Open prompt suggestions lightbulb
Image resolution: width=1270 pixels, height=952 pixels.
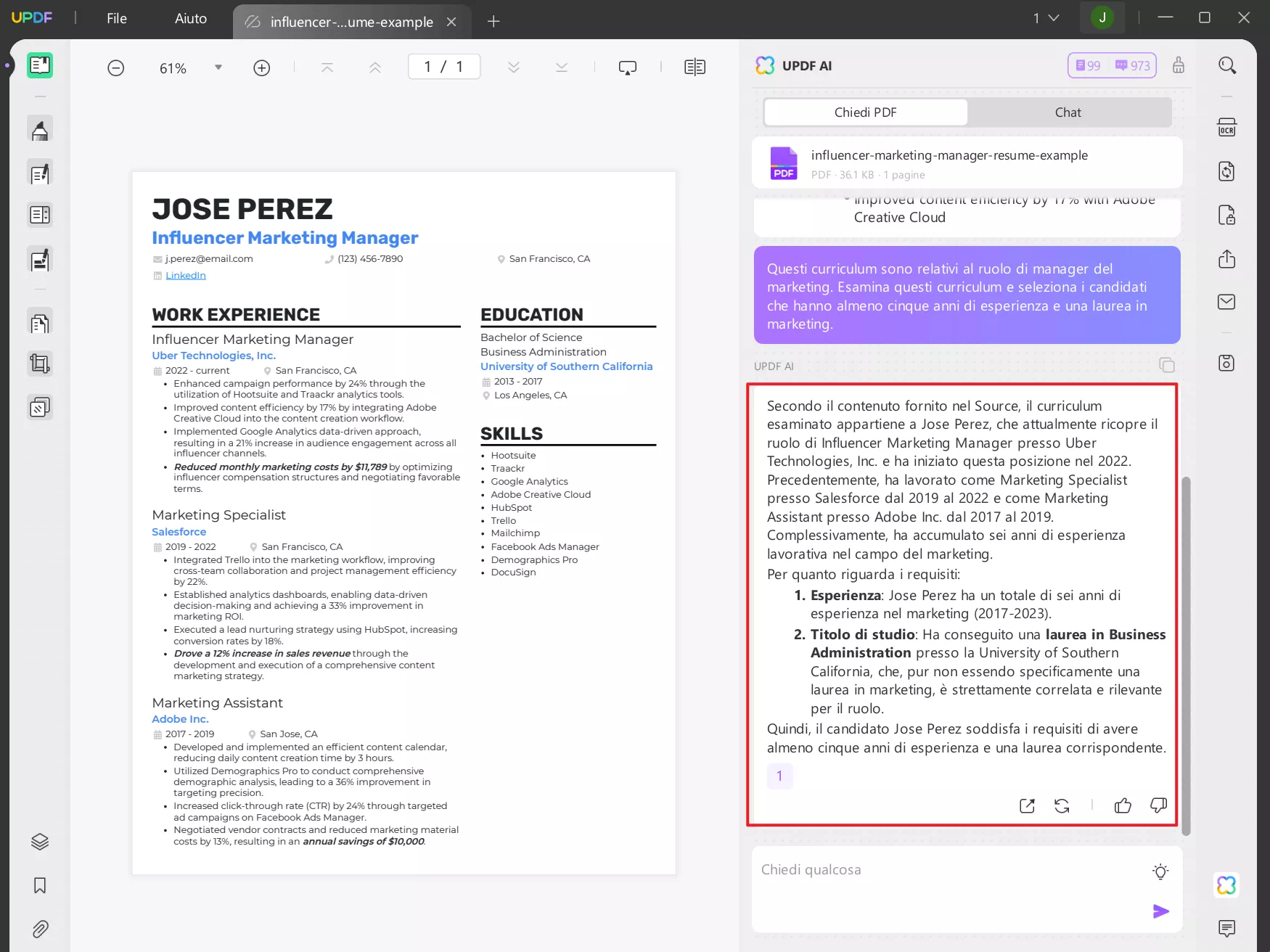click(1161, 871)
